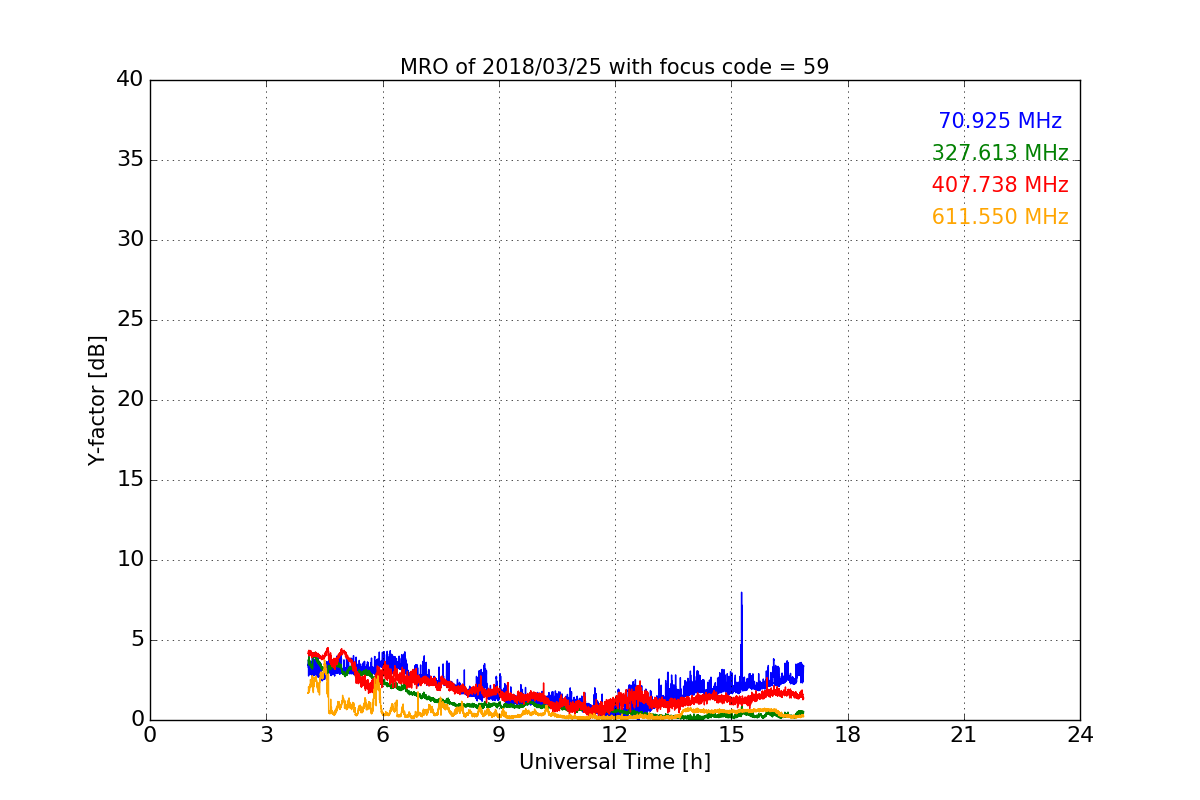Click x-axis tick label 24
The image size is (1200, 800).
click(1080, 734)
